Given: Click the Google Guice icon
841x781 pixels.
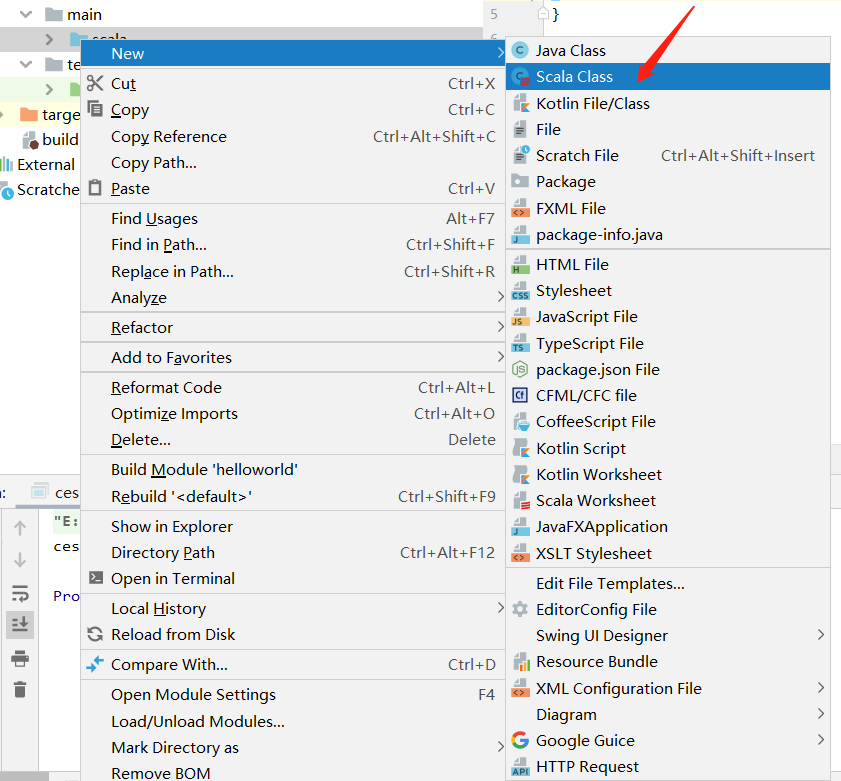Looking at the screenshot, I should coord(520,740).
